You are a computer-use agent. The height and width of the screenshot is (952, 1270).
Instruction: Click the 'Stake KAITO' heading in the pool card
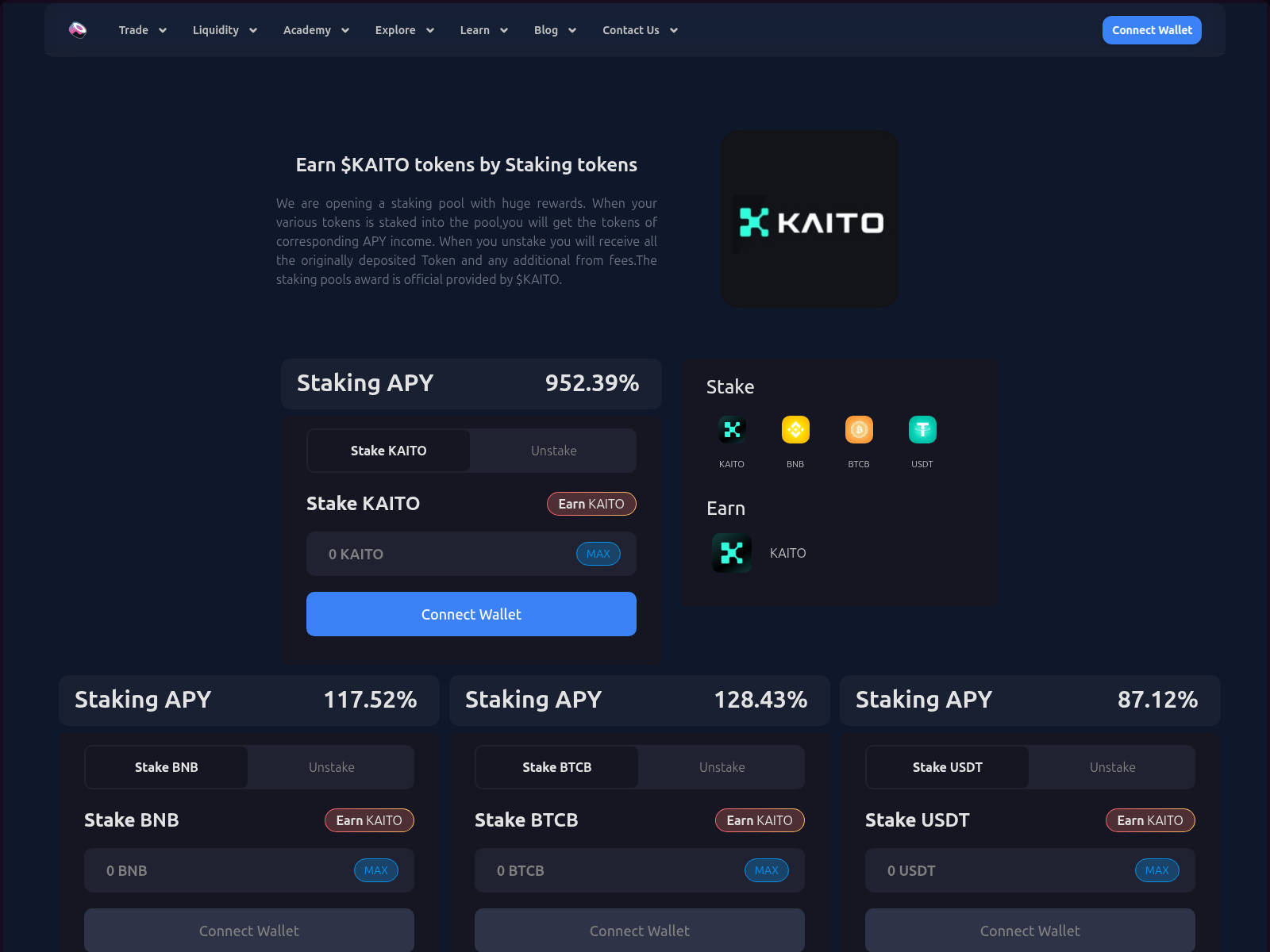[x=363, y=504]
